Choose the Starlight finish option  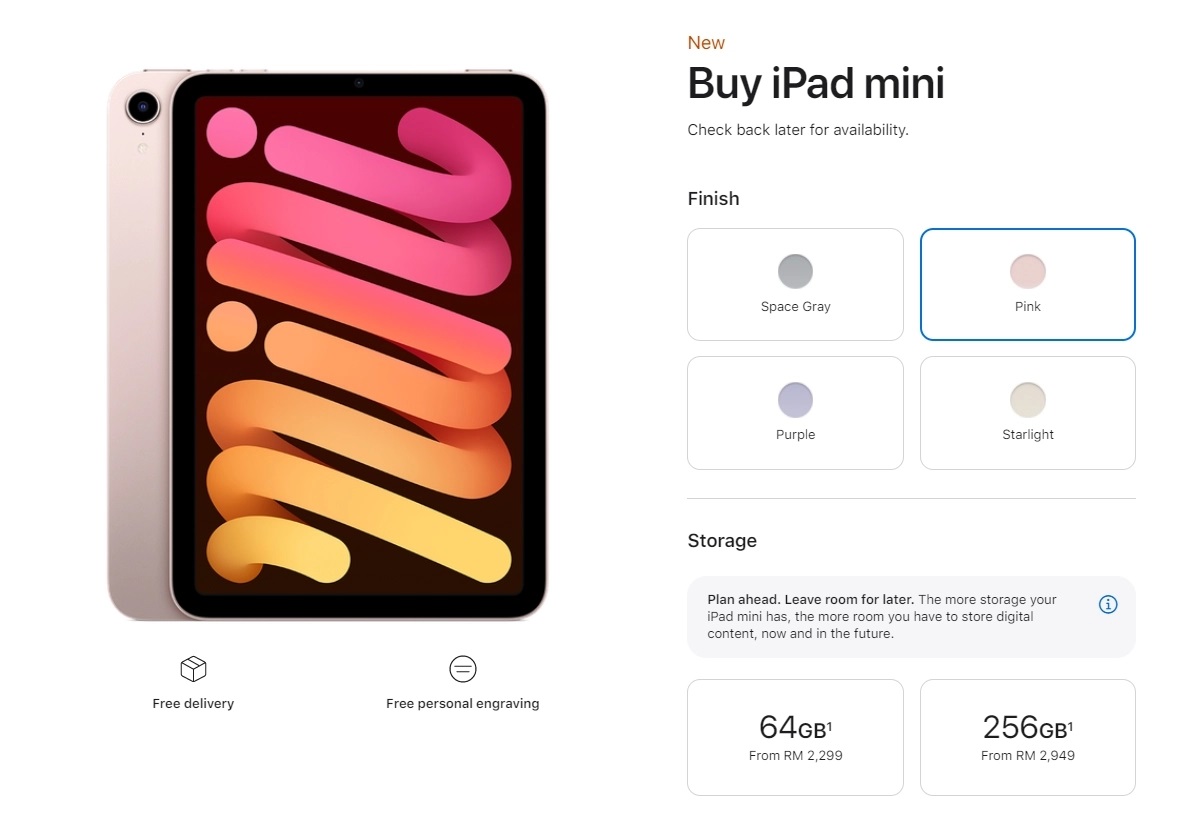(1027, 413)
